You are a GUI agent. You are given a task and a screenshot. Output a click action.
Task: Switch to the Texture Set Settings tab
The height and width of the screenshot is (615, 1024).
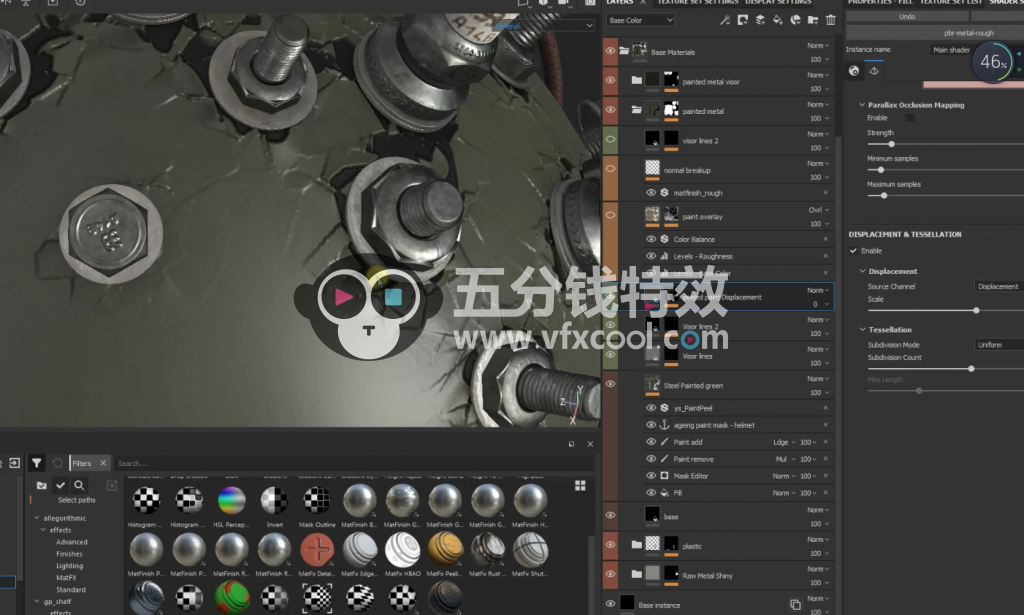pos(697,3)
